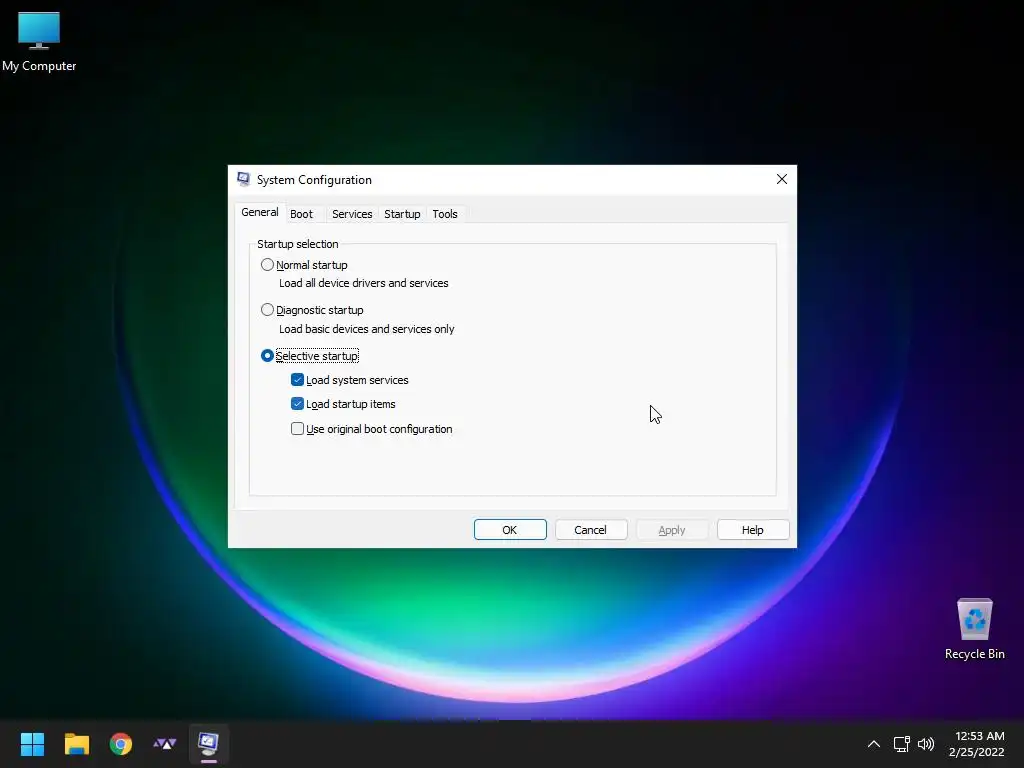Select the Recycle Bin desktop icon
This screenshot has height=768, width=1024.
tap(974, 630)
